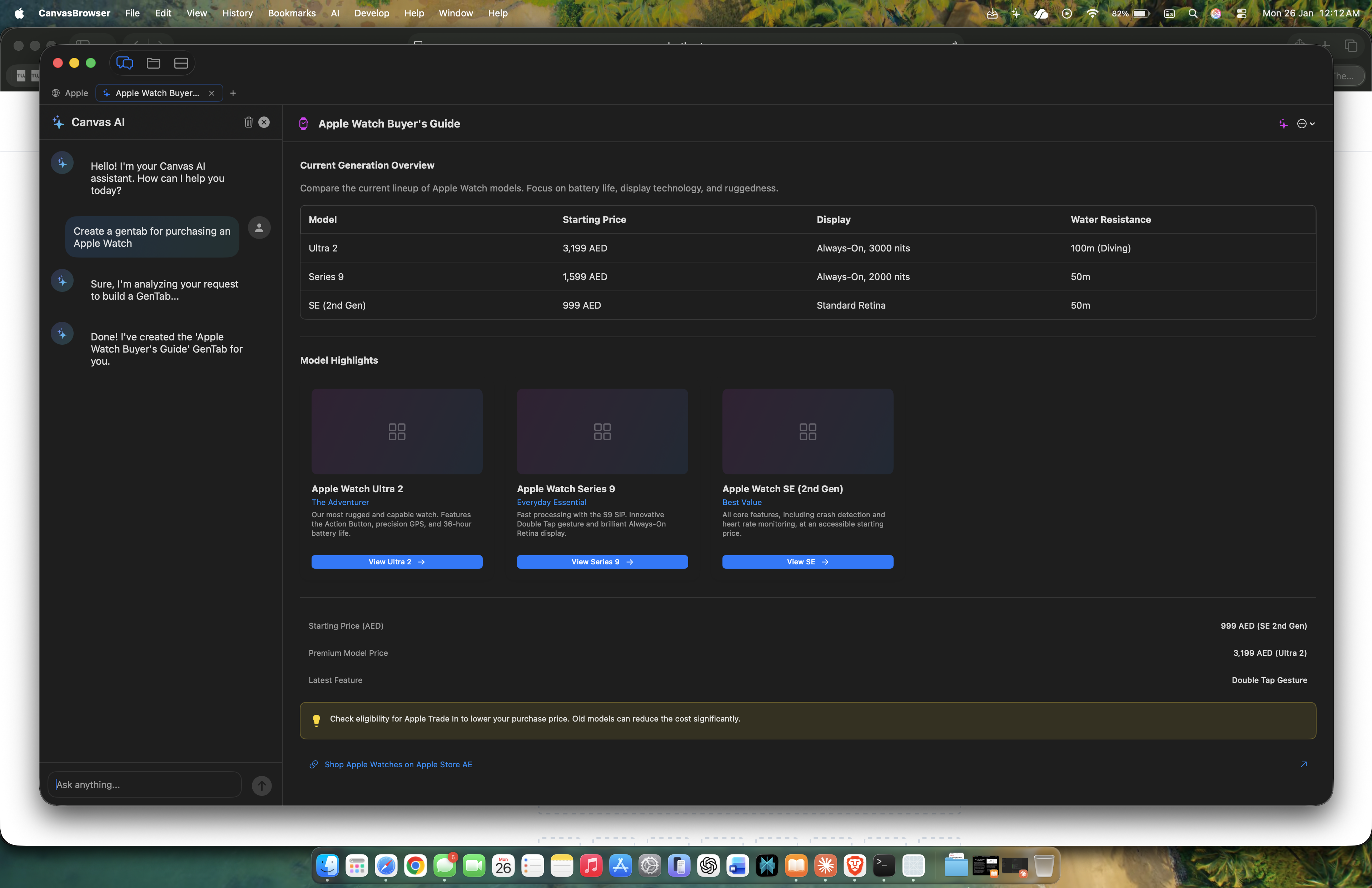The height and width of the screenshot is (888, 1372).
Task: Switch to the folder view icon in toolbar
Action: pyautogui.click(x=153, y=63)
